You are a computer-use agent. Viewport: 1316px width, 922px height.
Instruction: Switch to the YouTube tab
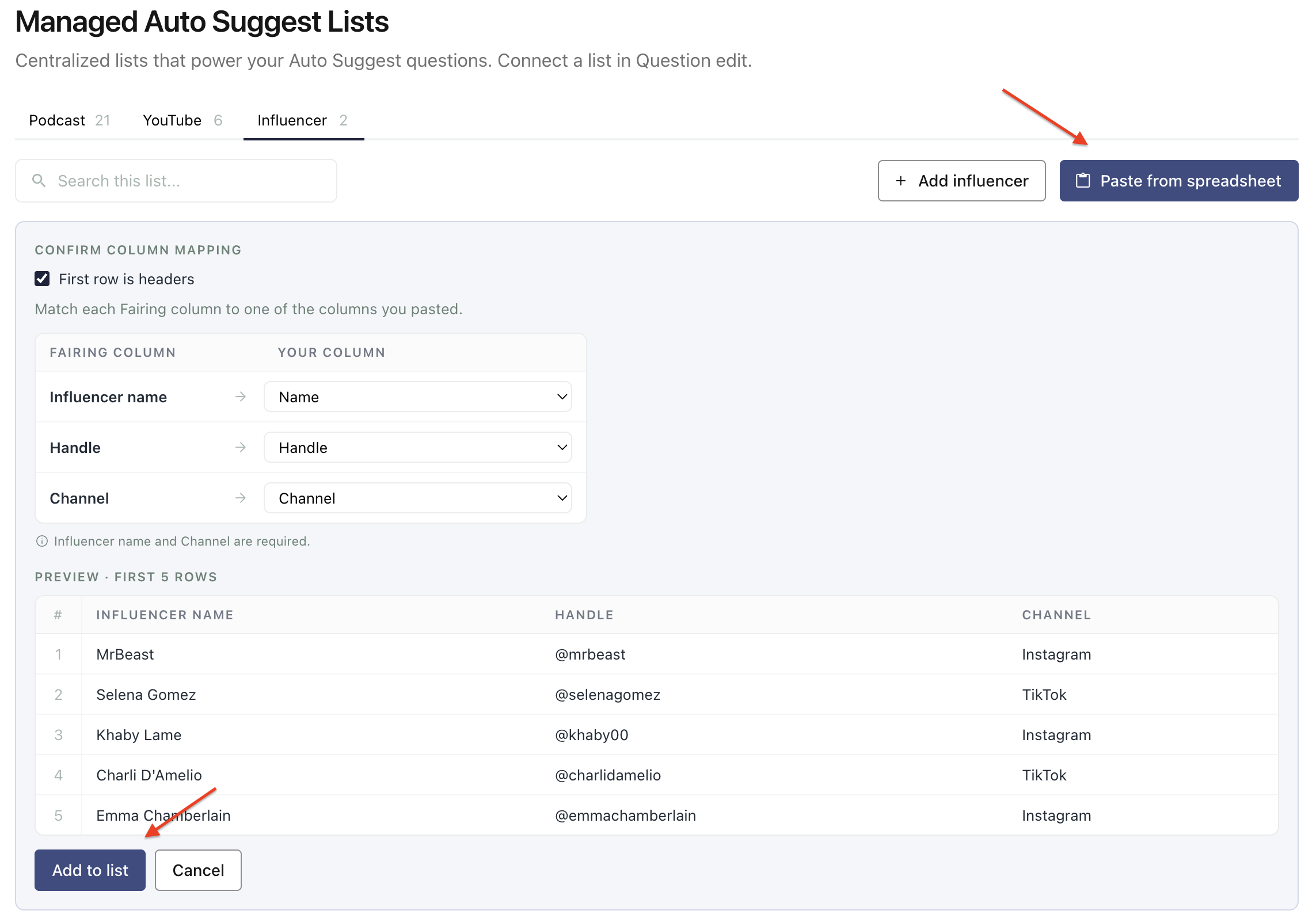182,120
